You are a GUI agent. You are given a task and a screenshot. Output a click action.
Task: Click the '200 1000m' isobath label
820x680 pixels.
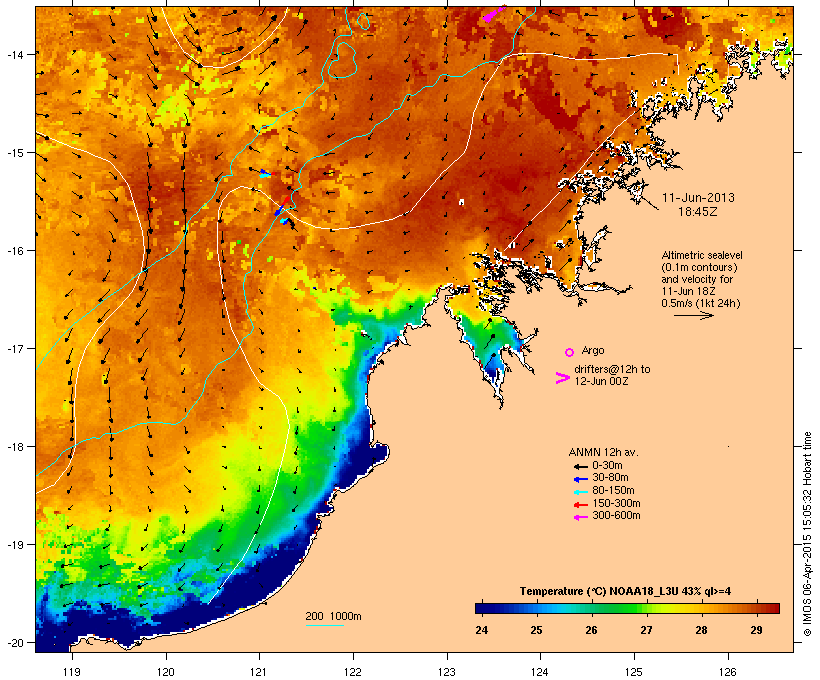(x=333, y=616)
